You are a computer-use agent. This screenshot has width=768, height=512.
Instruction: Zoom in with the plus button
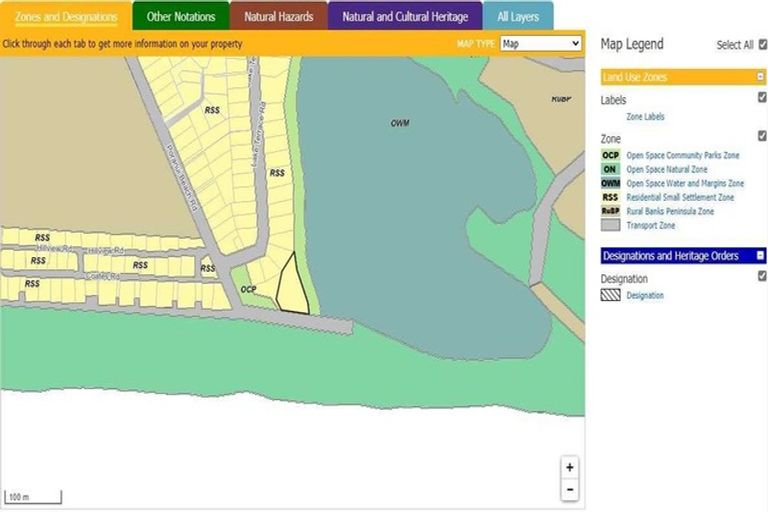569,467
